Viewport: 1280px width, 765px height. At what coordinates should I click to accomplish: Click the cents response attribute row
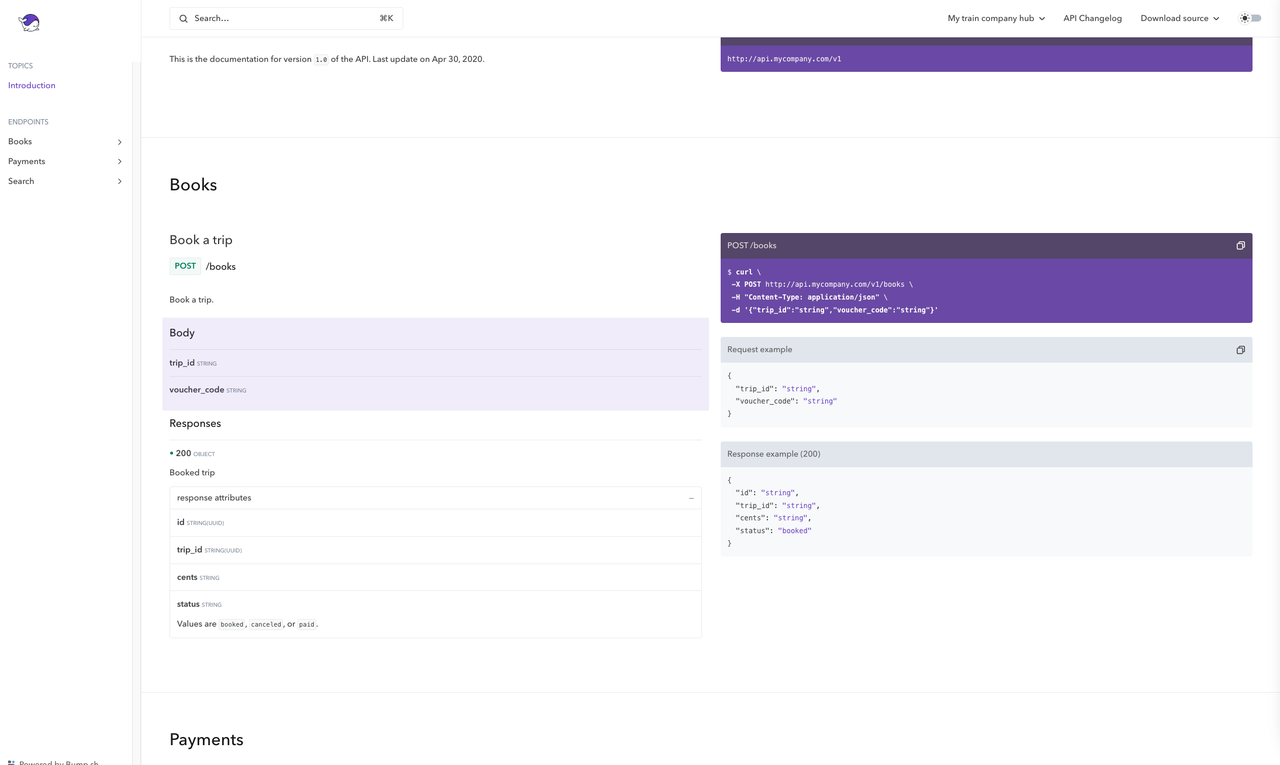tap(435, 577)
